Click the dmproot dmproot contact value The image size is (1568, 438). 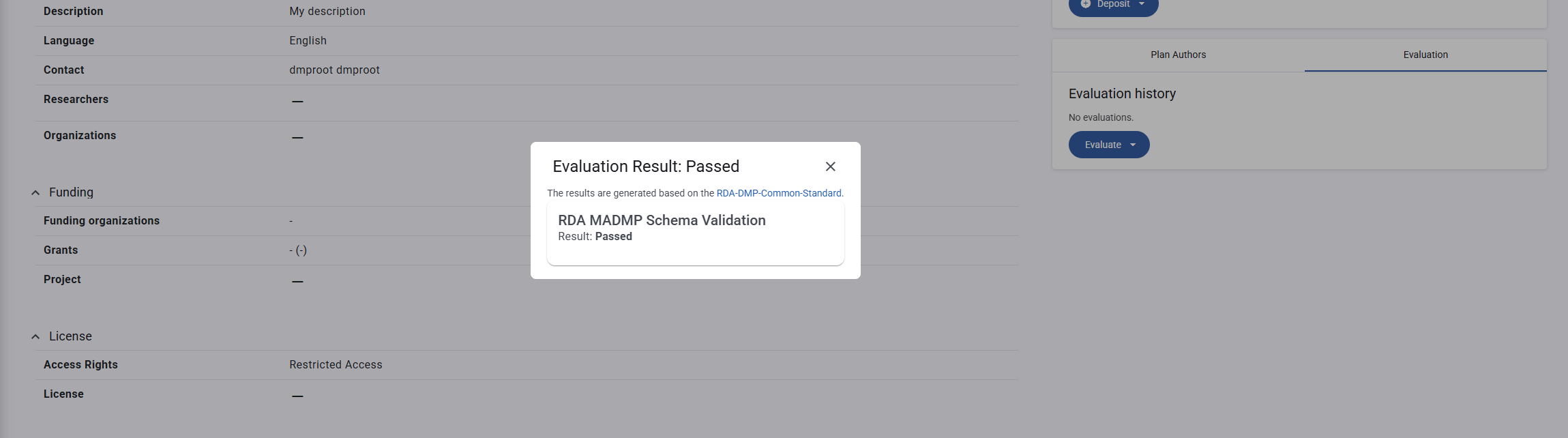(334, 70)
